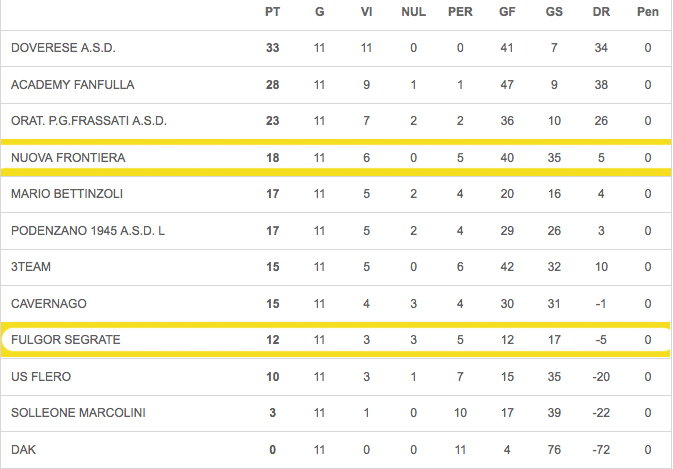
Task: Click the 3TEAM team name
Action: 33,267
